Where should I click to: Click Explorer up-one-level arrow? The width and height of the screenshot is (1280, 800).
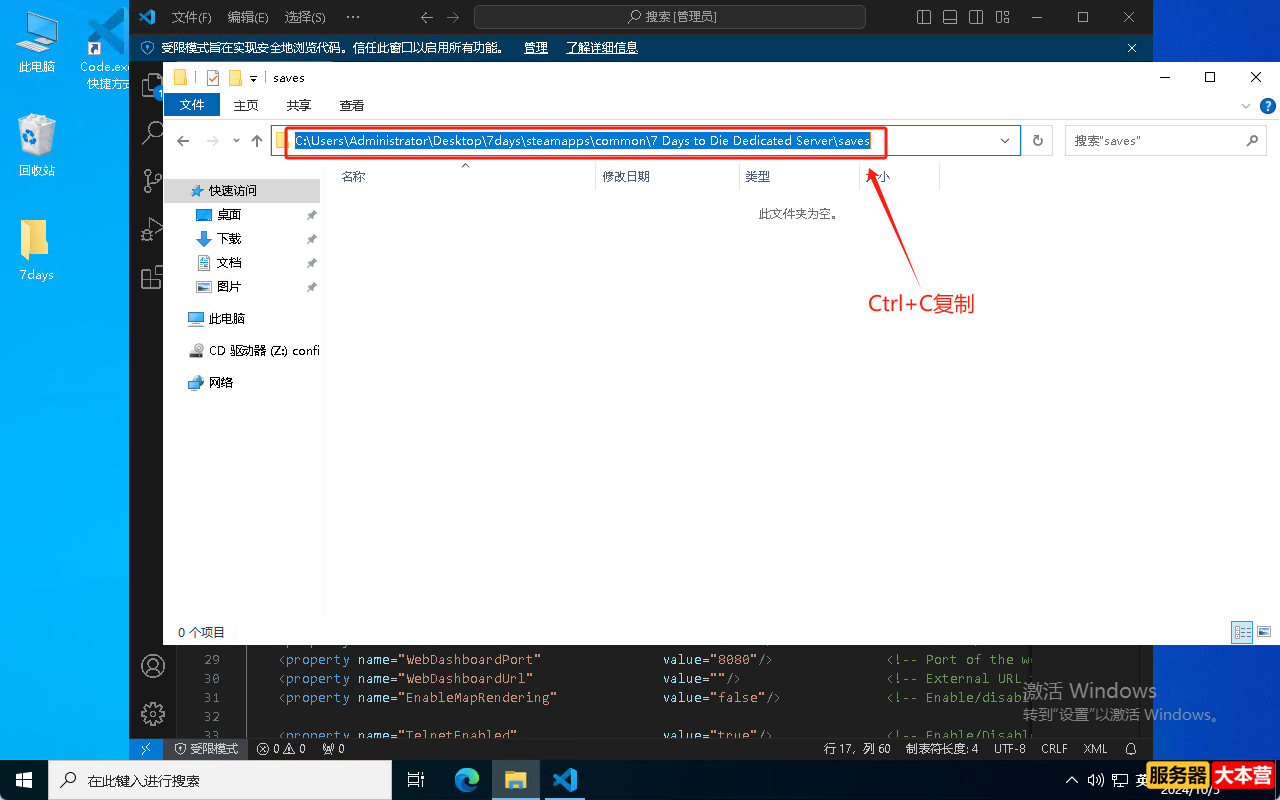coord(257,141)
